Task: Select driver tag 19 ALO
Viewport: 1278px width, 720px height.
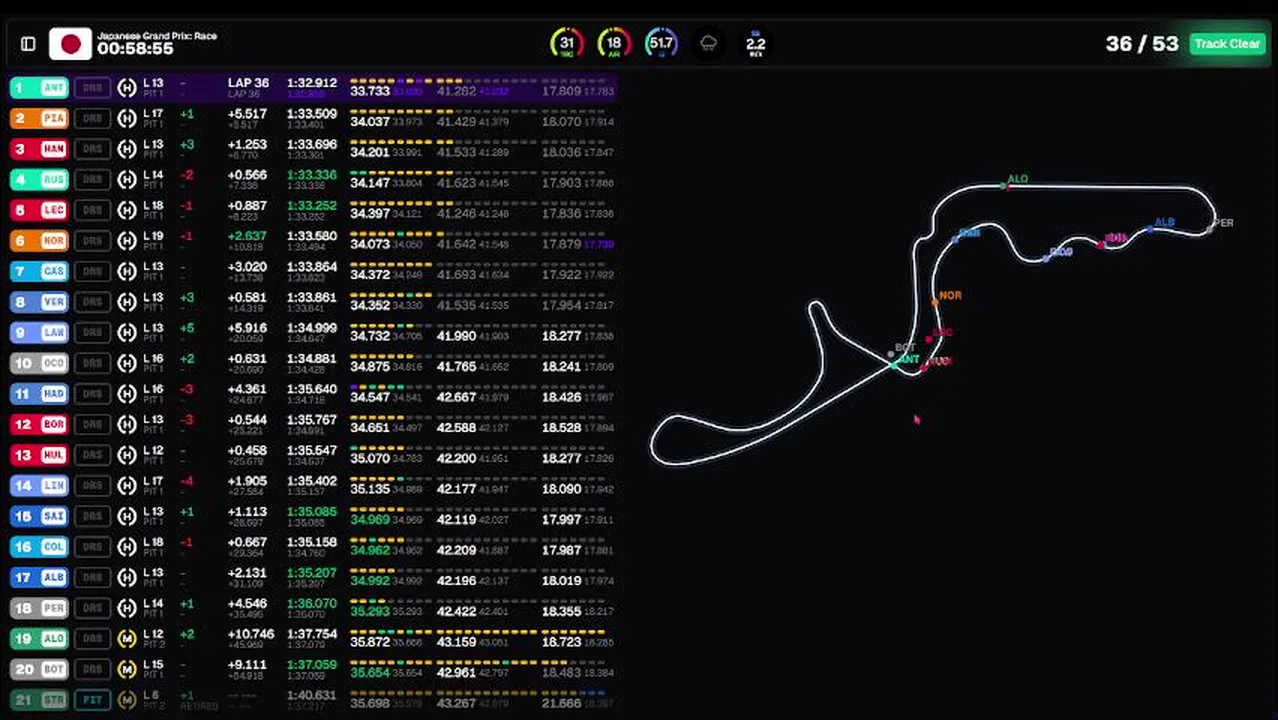Action: coord(39,638)
